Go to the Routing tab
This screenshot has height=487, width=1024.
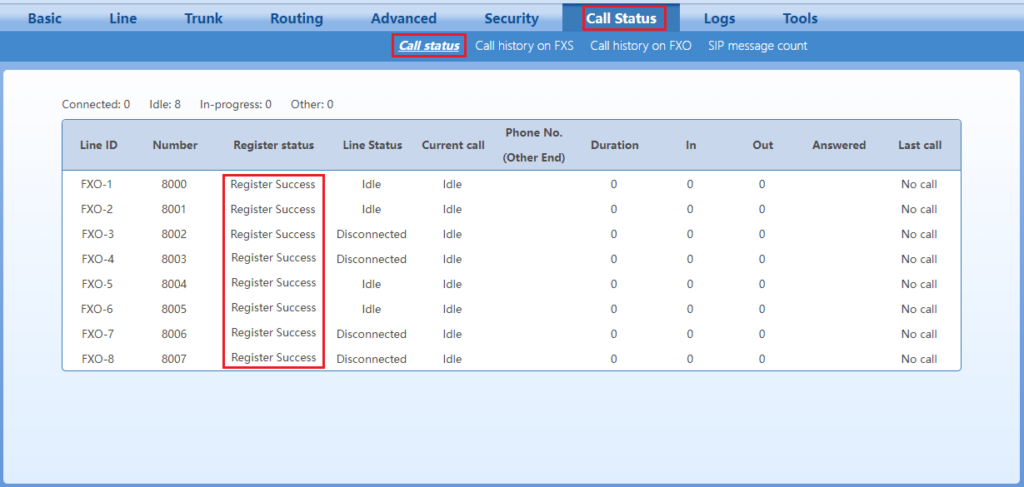point(296,18)
